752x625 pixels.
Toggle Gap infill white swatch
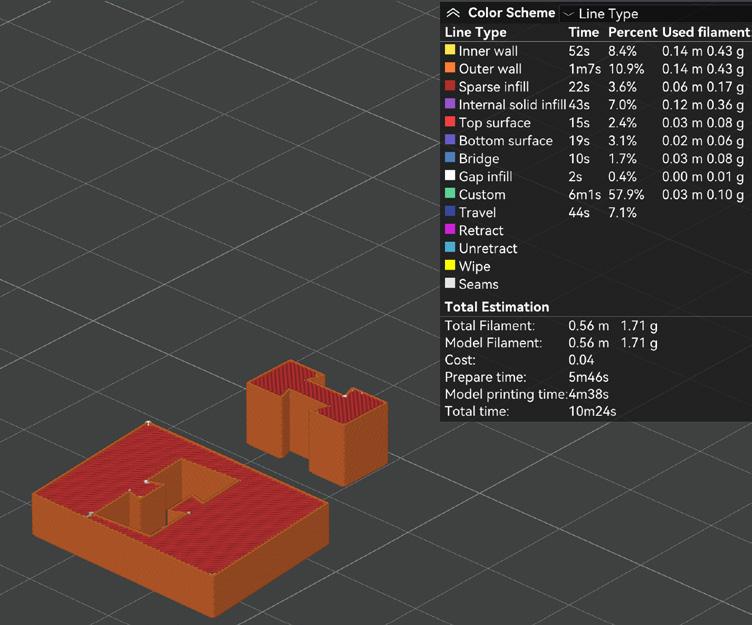click(449, 175)
